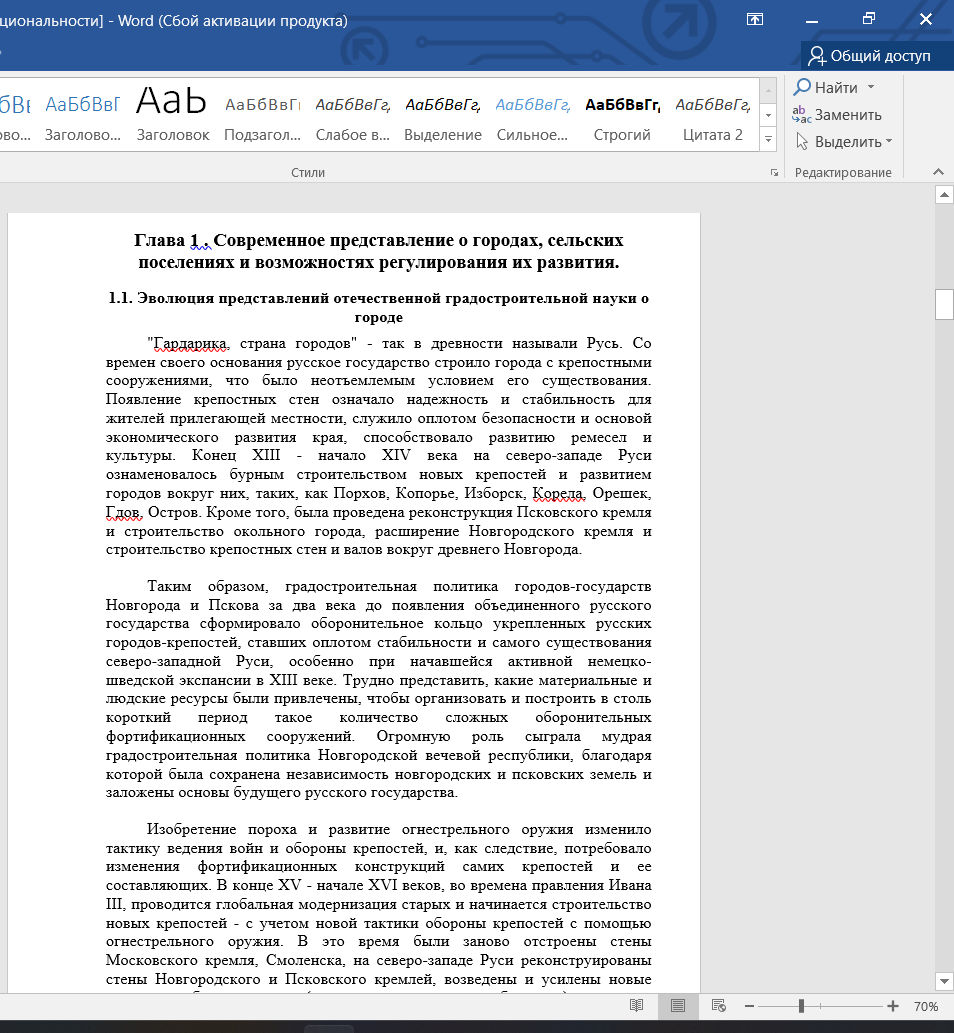The height and width of the screenshot is (1033, 954).
Task: Switch to Web Layout view
Action: 718,1006
